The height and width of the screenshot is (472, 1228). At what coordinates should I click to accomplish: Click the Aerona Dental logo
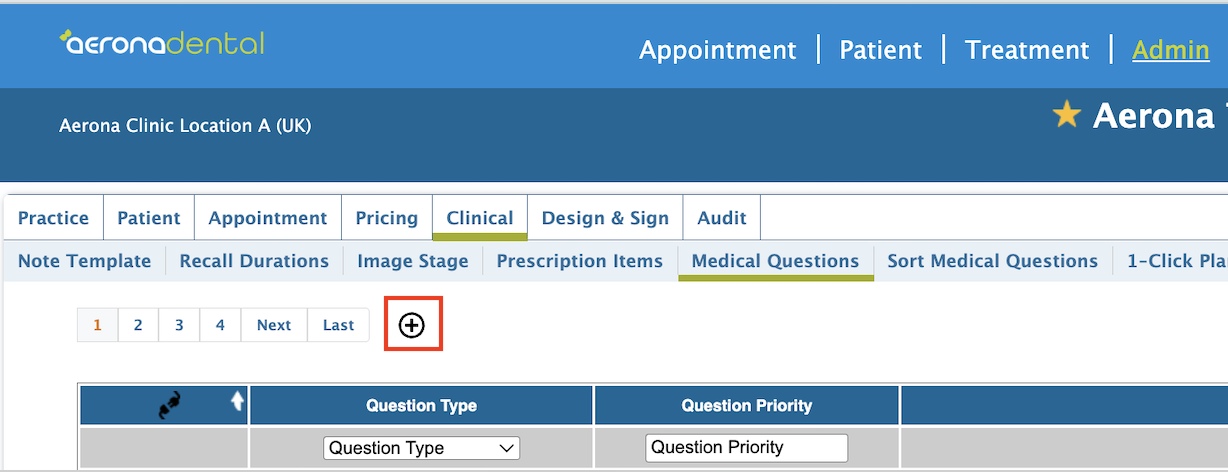click(162, 43)
